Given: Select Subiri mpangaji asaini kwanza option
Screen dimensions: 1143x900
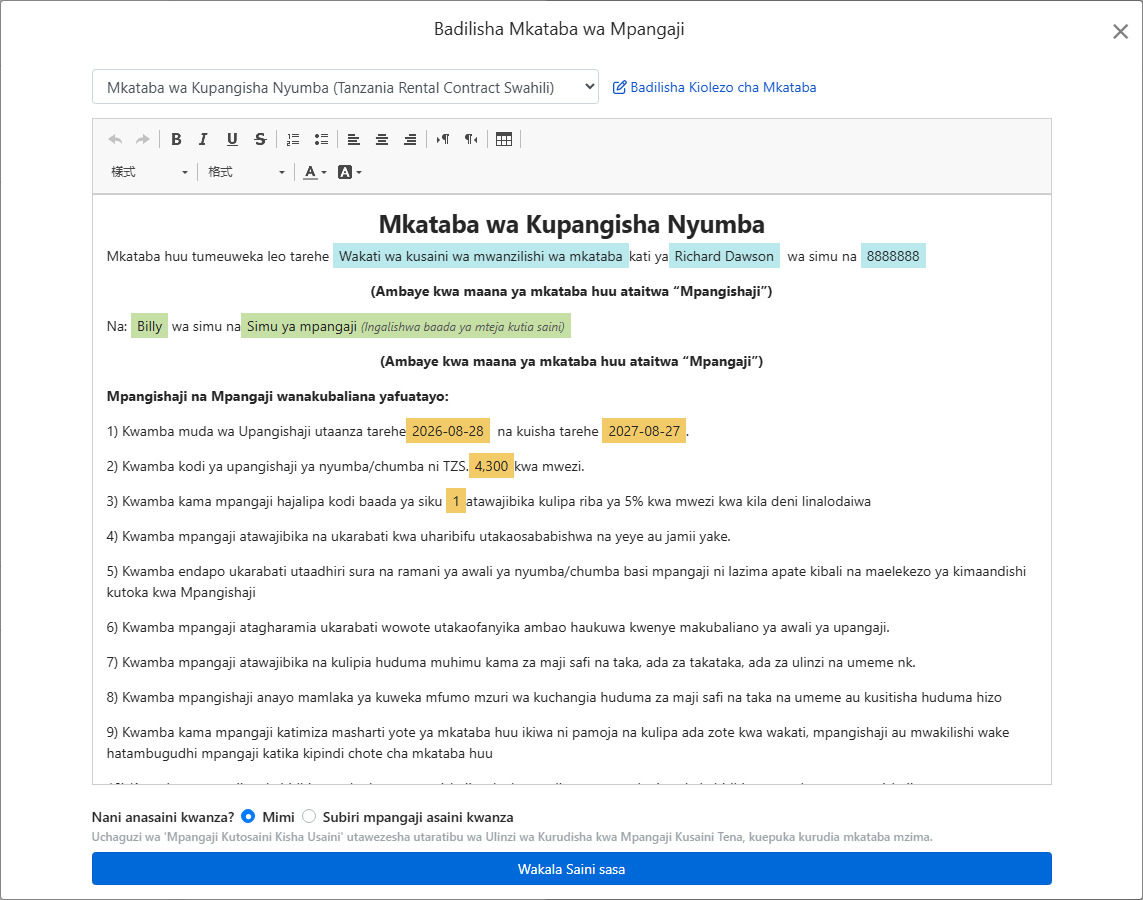Looking at the screenshot, I should click(x=309, y=816).
